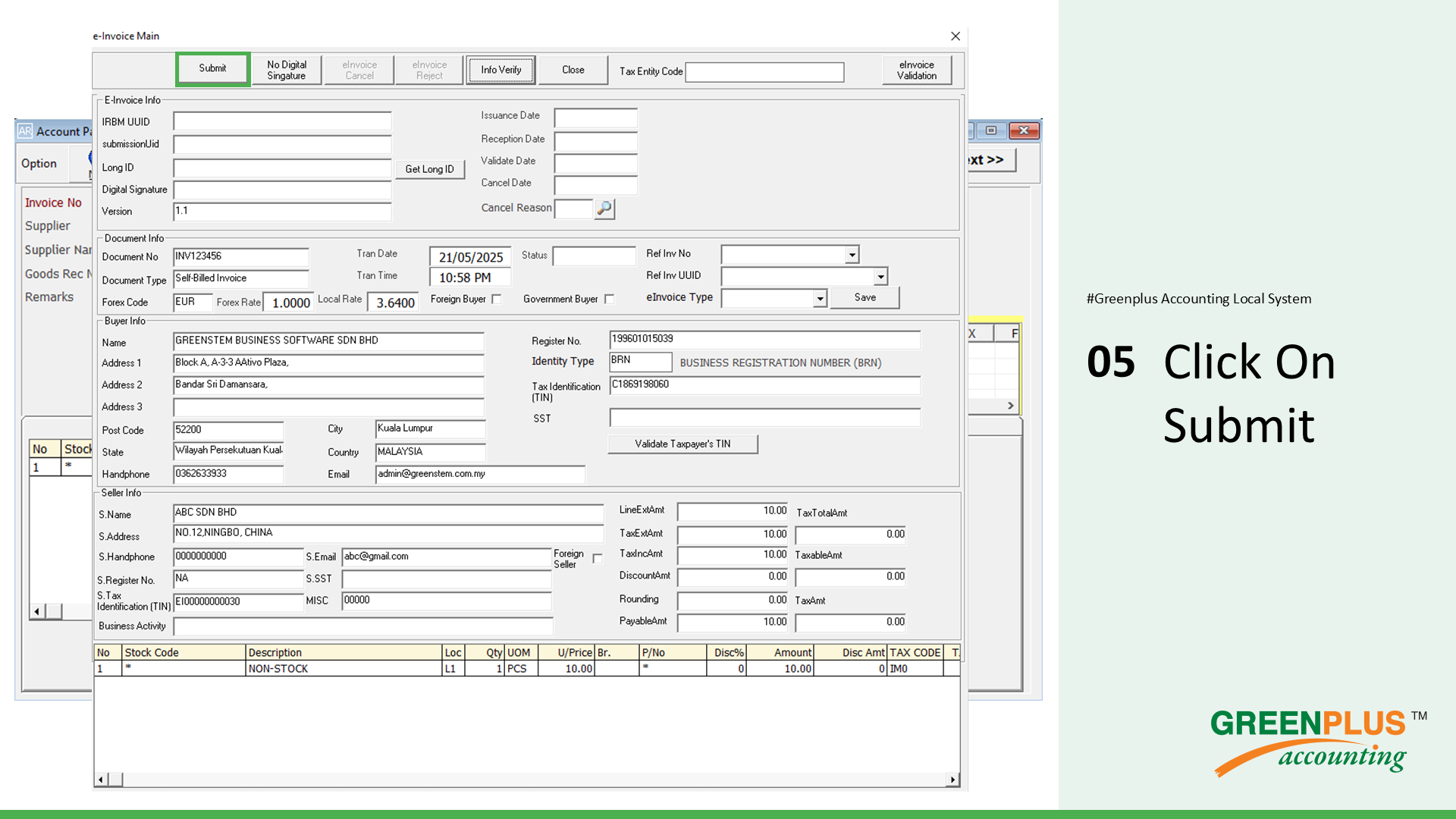1456x819 pixels.
Task: Click the Long ID input field
Action: [x=282, y=168]
